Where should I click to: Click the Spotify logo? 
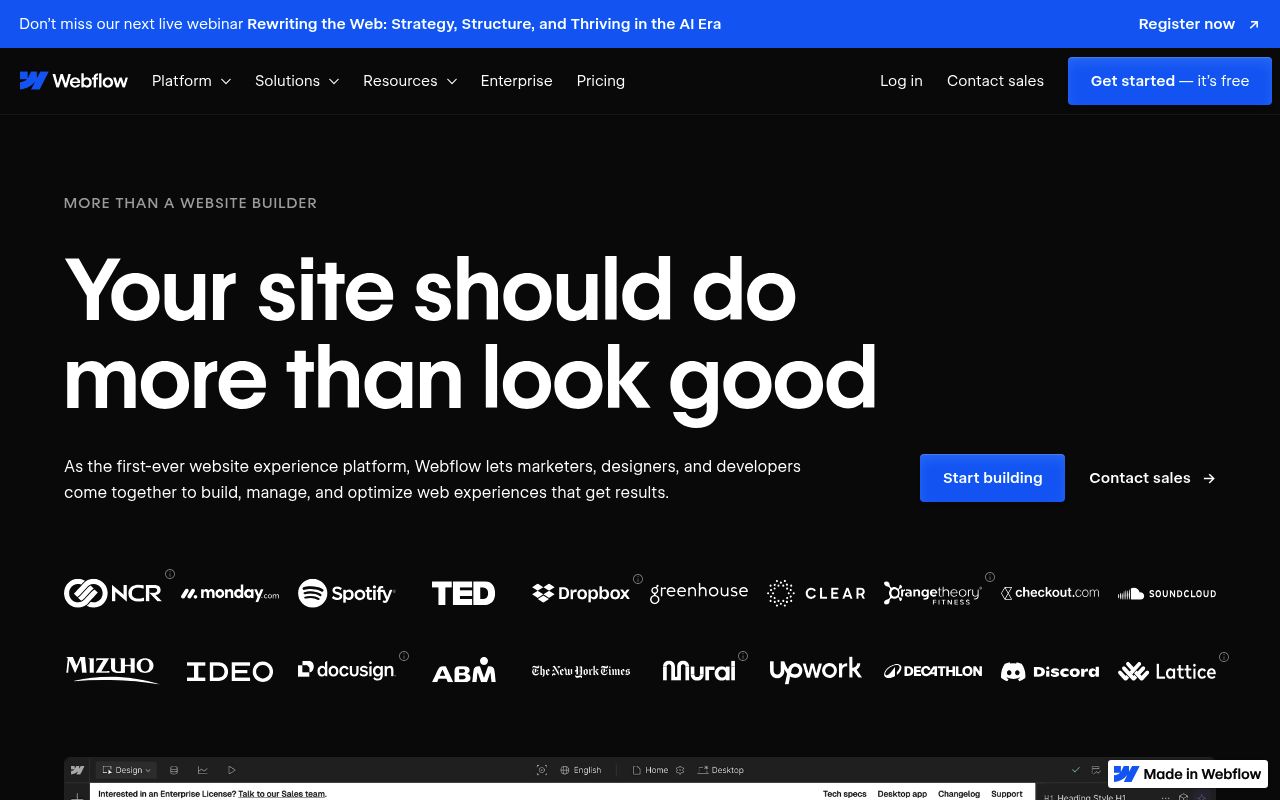(347, 593)
